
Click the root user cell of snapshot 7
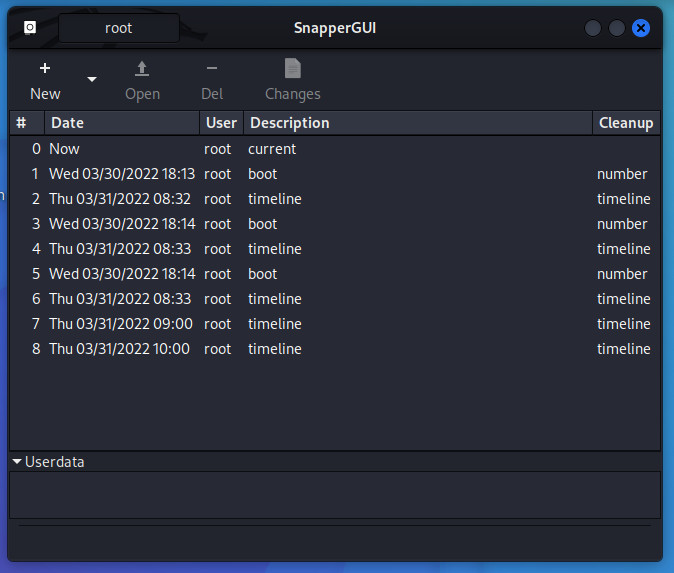coord(218,324)
